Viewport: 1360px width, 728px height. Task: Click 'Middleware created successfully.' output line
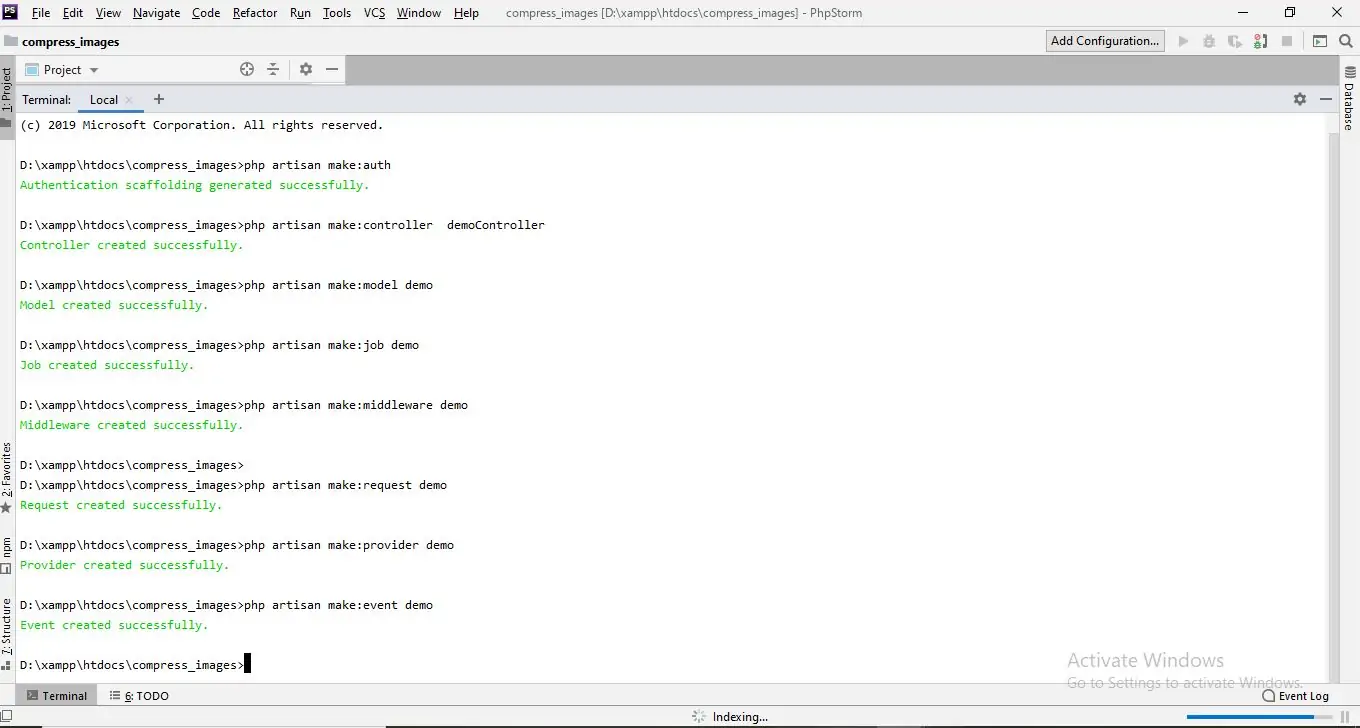[132, 425]
